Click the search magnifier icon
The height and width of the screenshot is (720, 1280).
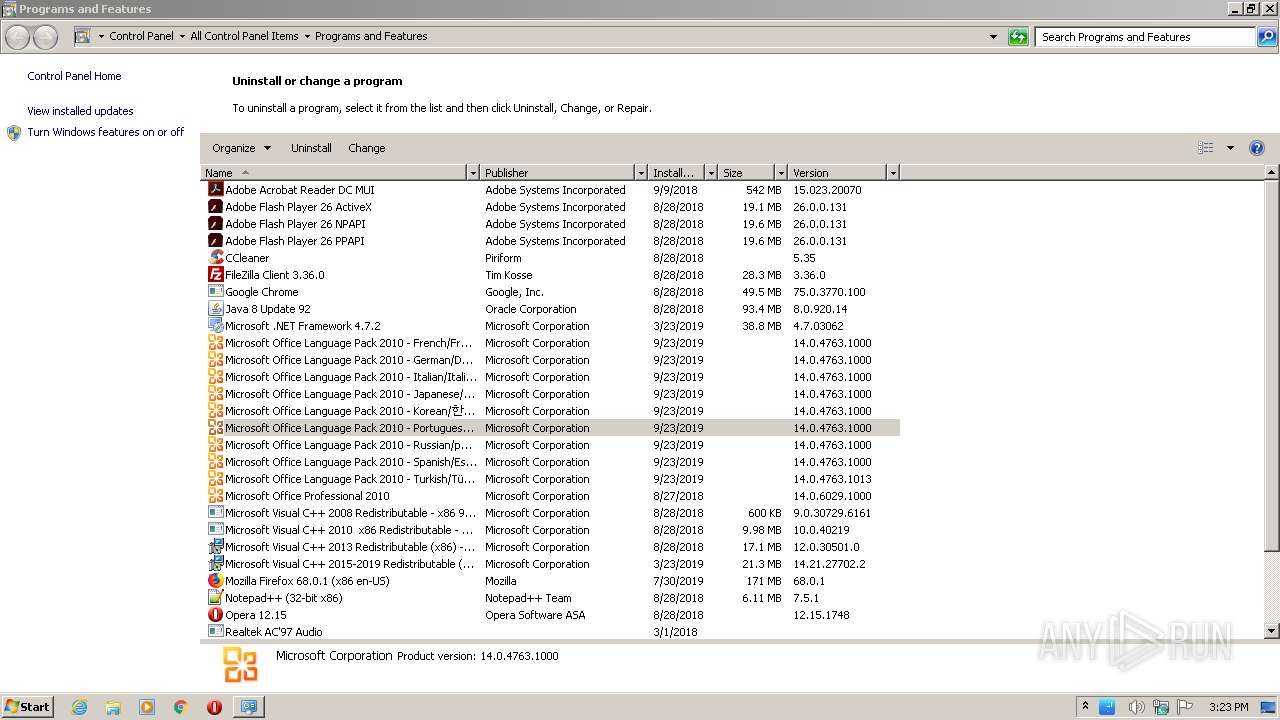[x=1266, y=37]
